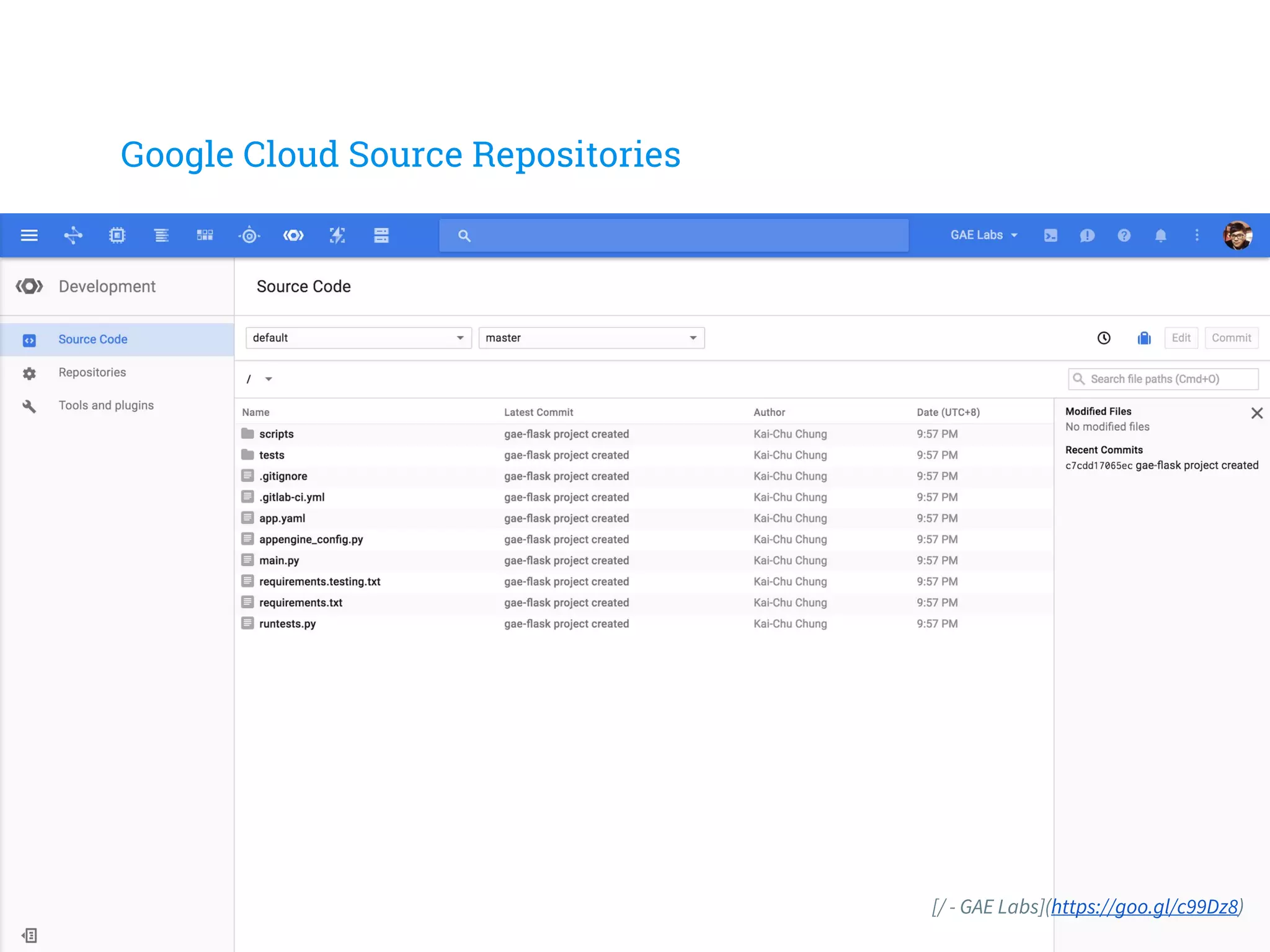
Task: Open app.yaml file name
Action: (282, 518)
